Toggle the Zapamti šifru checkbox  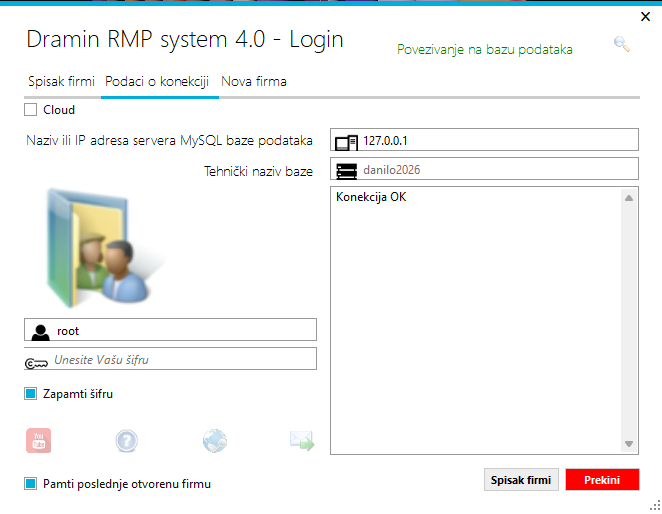(30, 394)
